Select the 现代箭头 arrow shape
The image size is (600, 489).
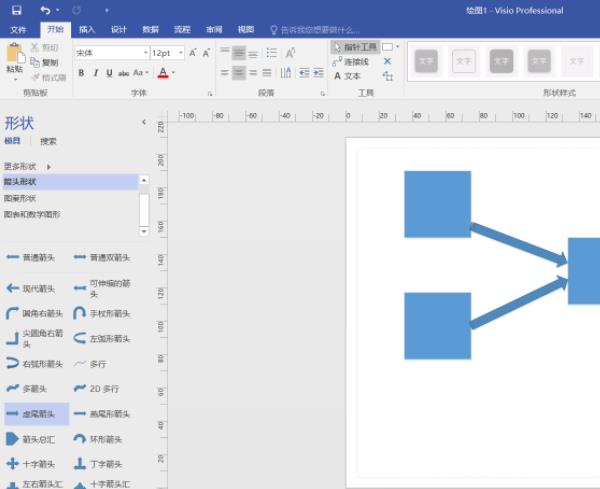pos(31,288)
